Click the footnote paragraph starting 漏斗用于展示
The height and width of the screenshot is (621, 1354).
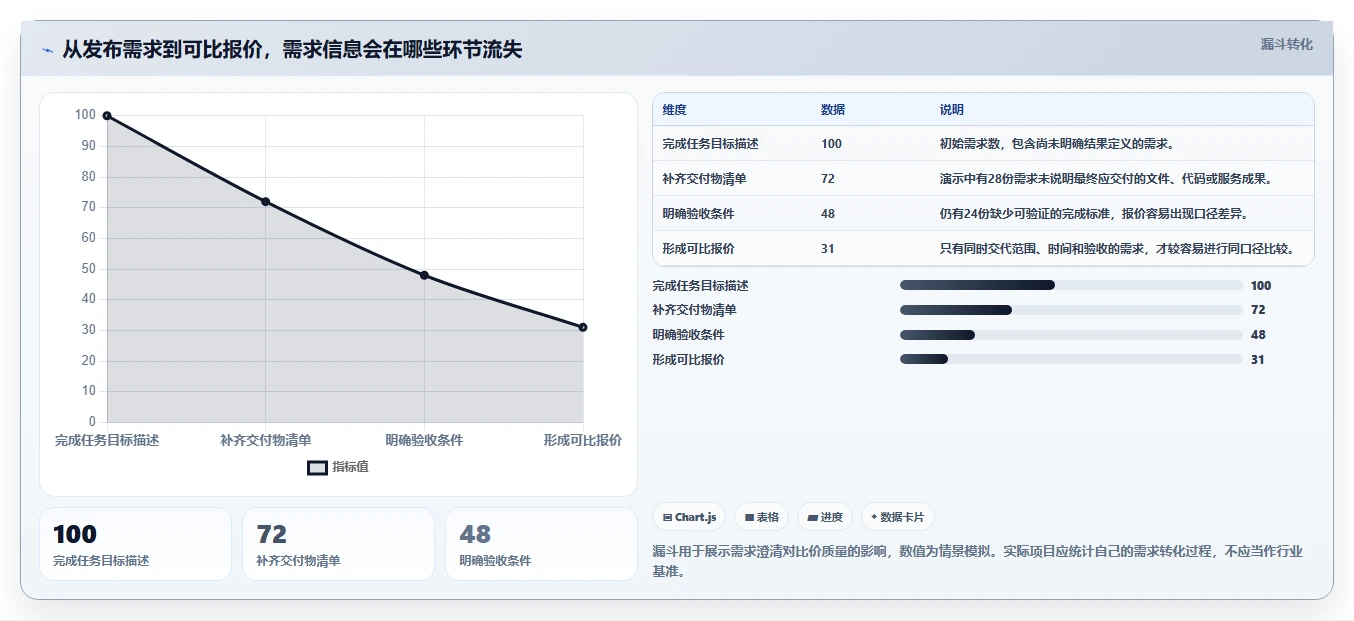[x=977, y=561]
